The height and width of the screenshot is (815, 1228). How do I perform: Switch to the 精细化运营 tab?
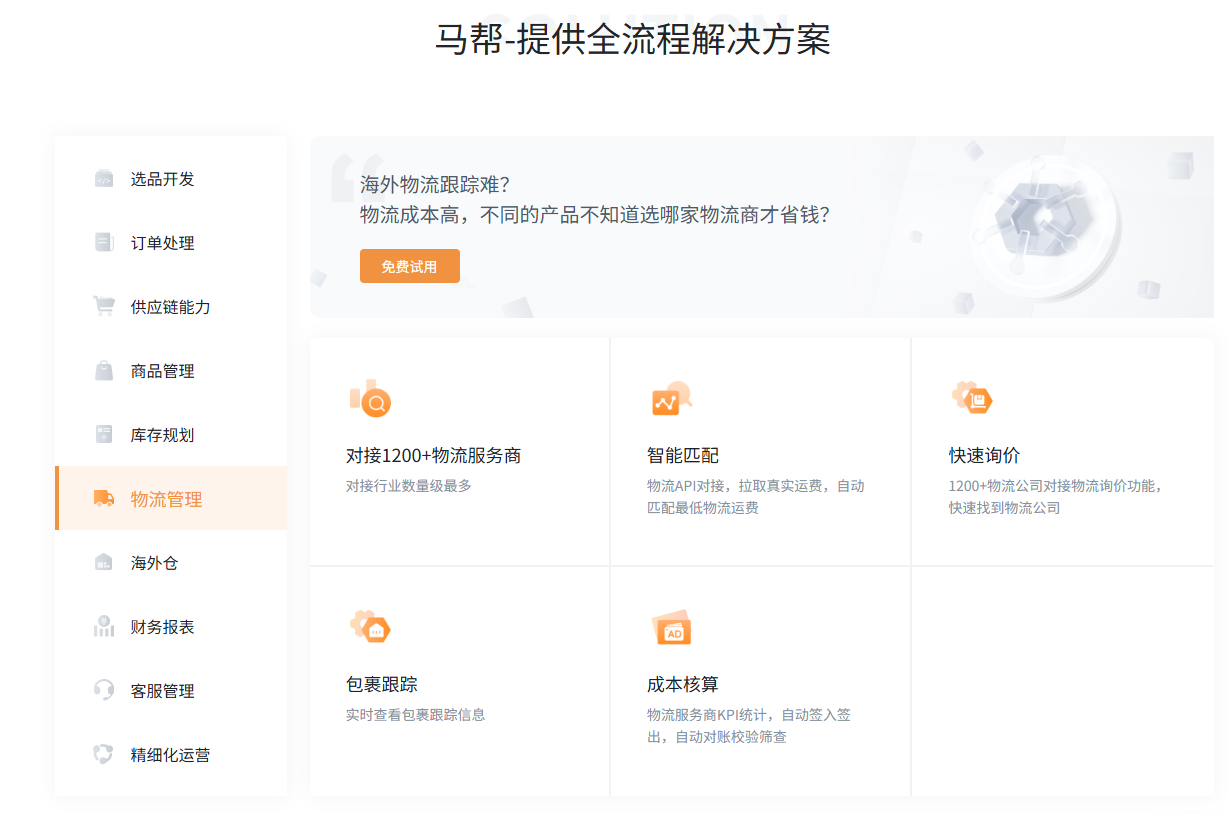[170, 755]
